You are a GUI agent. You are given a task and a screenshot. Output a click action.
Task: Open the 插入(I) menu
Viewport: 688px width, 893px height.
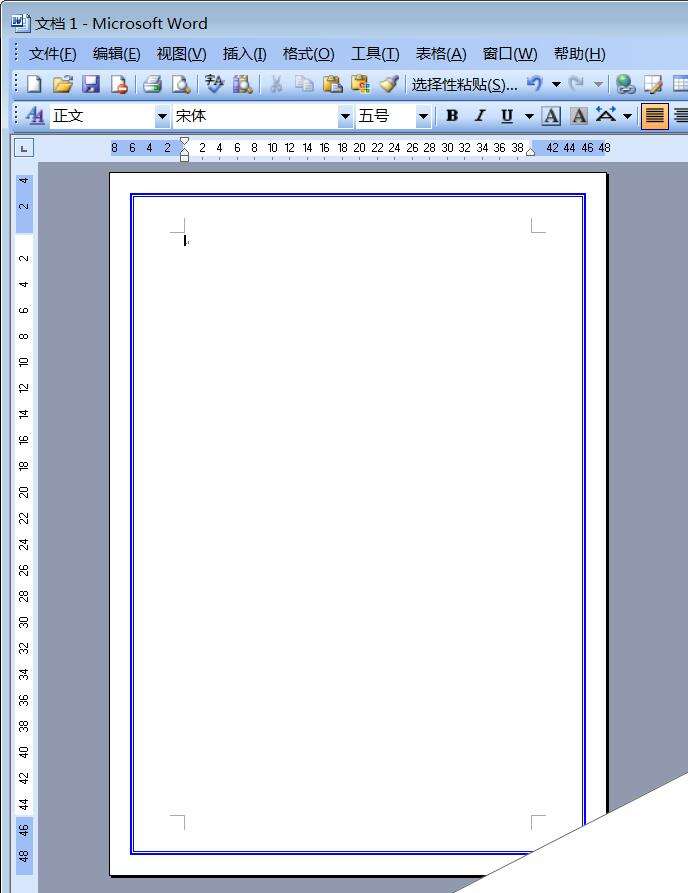tap(244, 54)
